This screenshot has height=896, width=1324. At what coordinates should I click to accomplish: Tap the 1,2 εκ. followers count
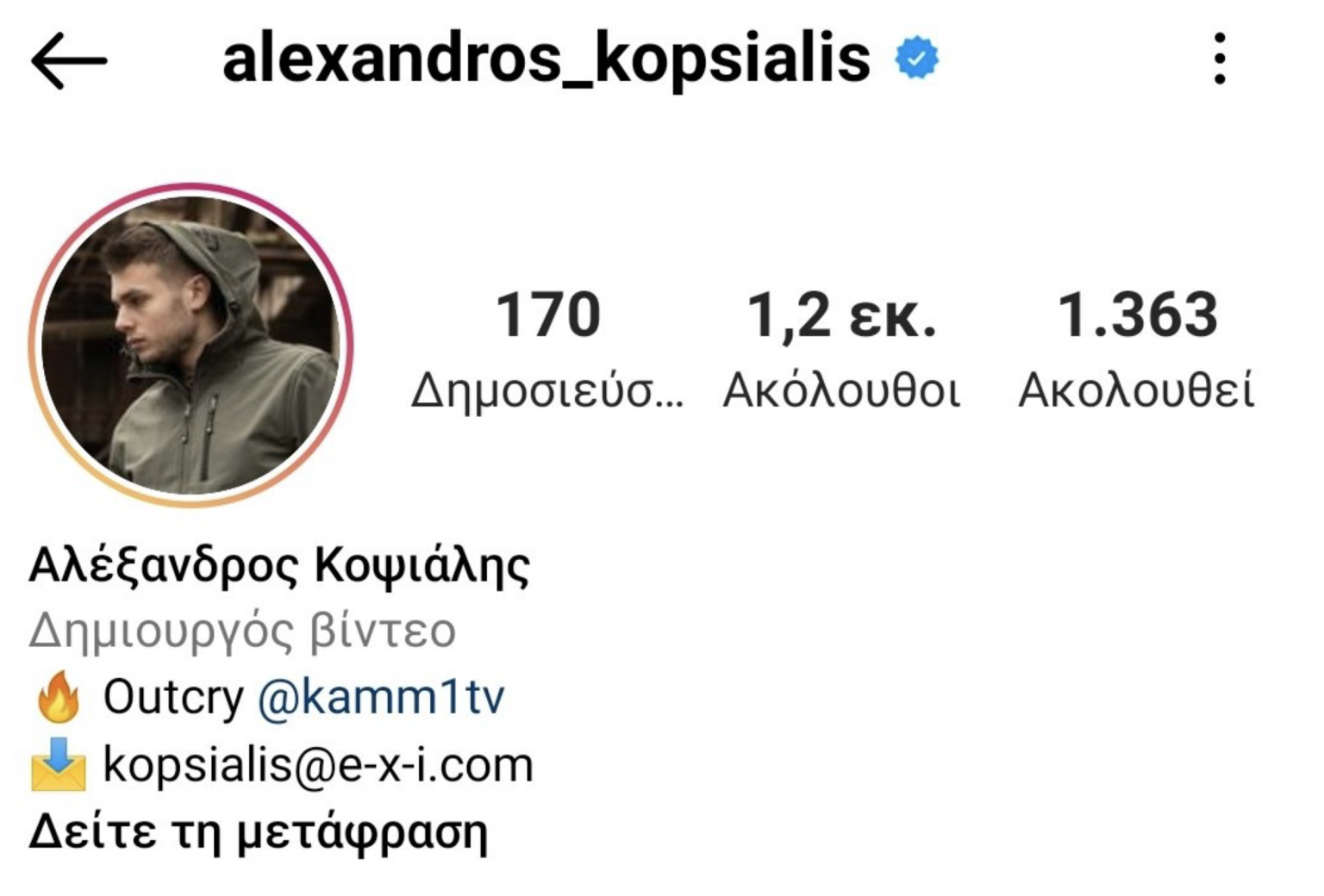click(841, 315)
